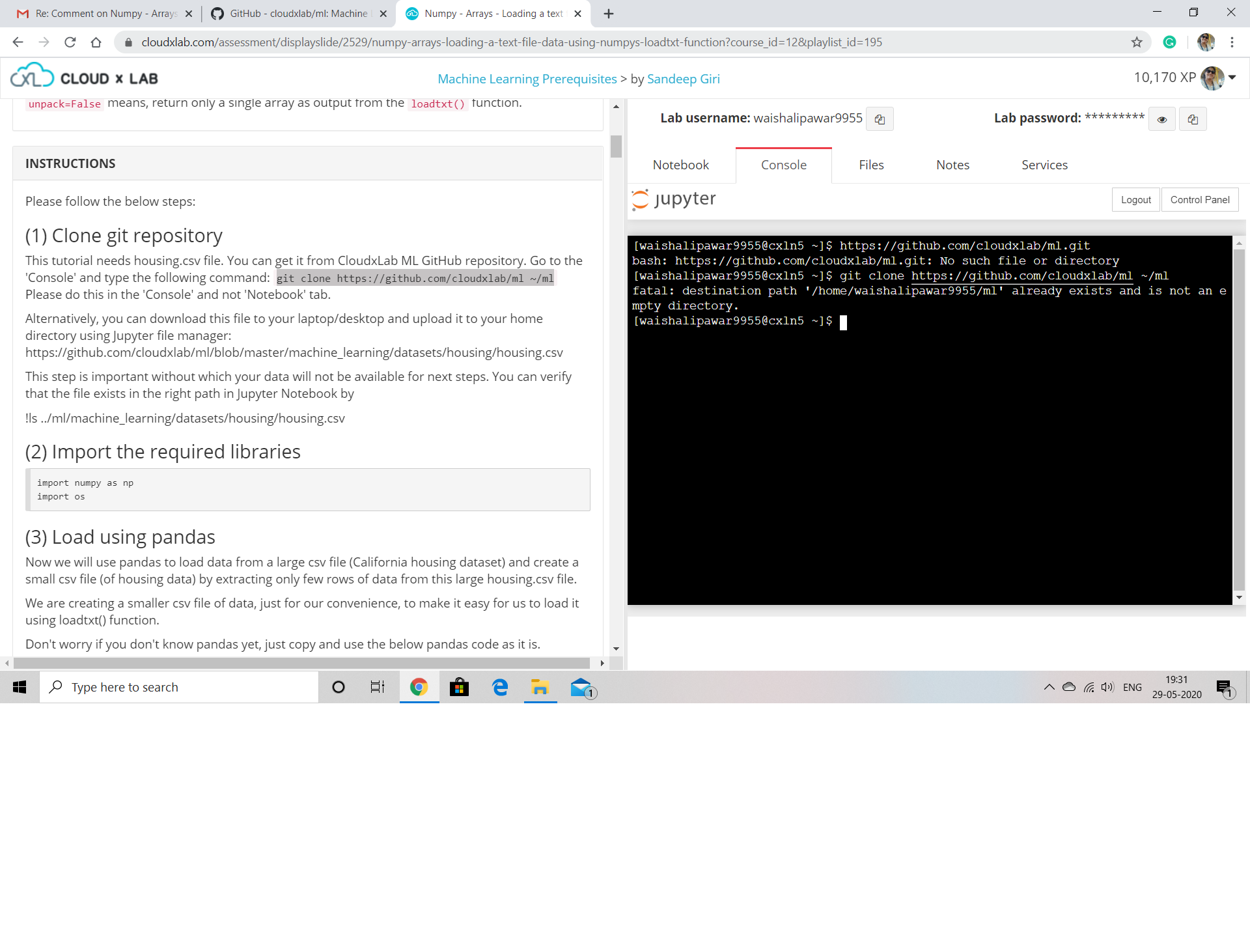Expand the user profile dropdown arrow
This screenshot has height=952, width=1250.
pyautogui.click(x=1232, y=77)
